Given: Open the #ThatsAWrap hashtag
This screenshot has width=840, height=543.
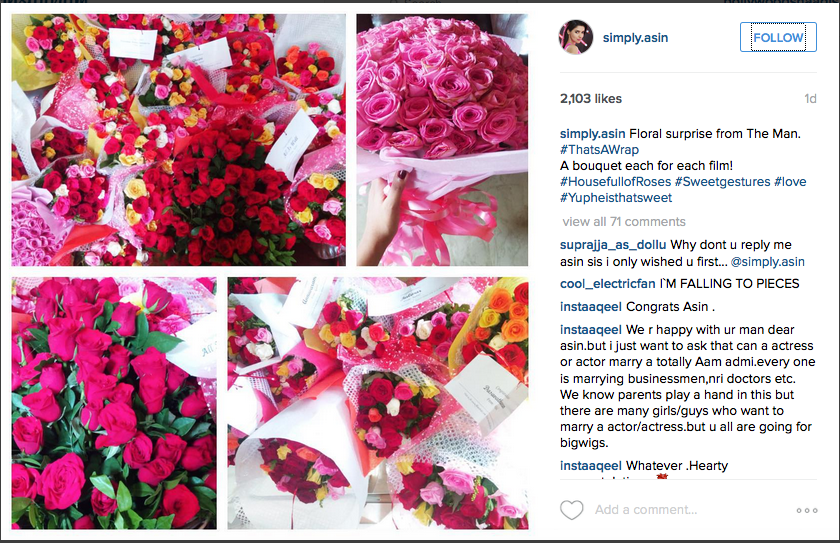Looking at the screenshot, I should (599, 150).
